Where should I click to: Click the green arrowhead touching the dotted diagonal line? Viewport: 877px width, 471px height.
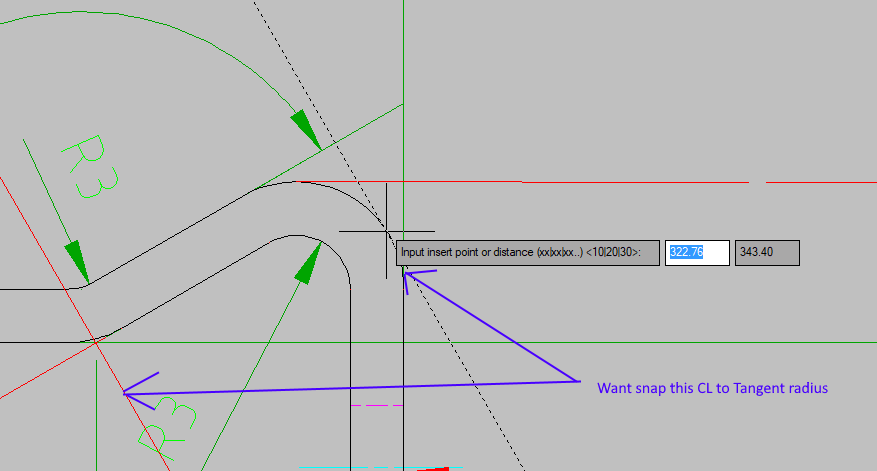305,129
